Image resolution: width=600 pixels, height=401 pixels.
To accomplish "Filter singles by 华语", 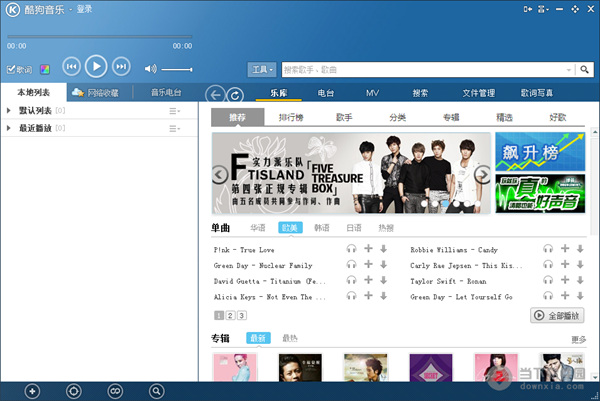I will click(x=258, y=228).
